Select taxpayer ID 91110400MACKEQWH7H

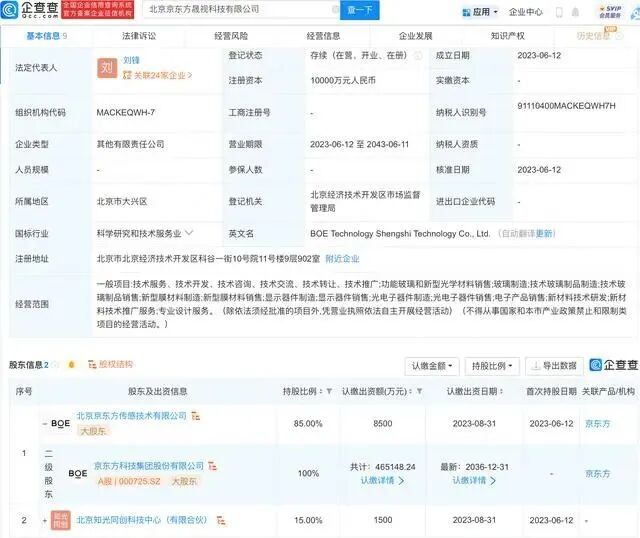point(566,106)
